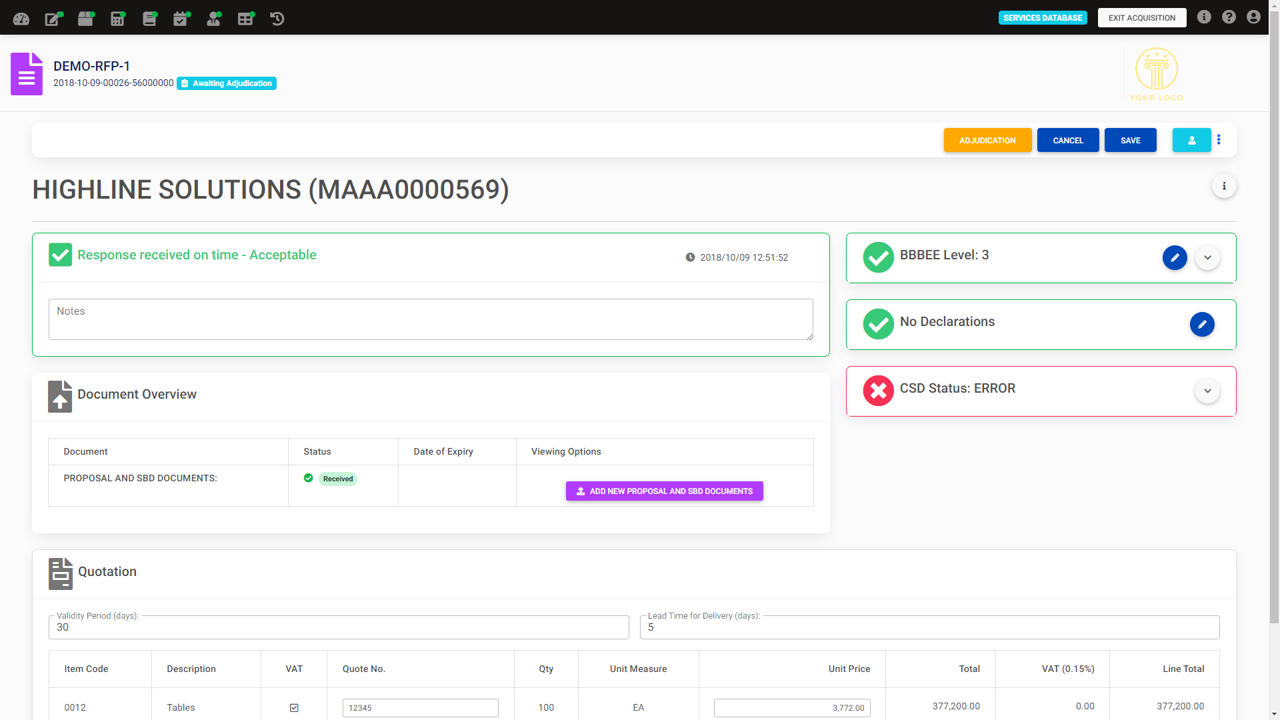Click the calculator icon in top bar
The height and width of the screenshot is (720, 1280).
117,18
